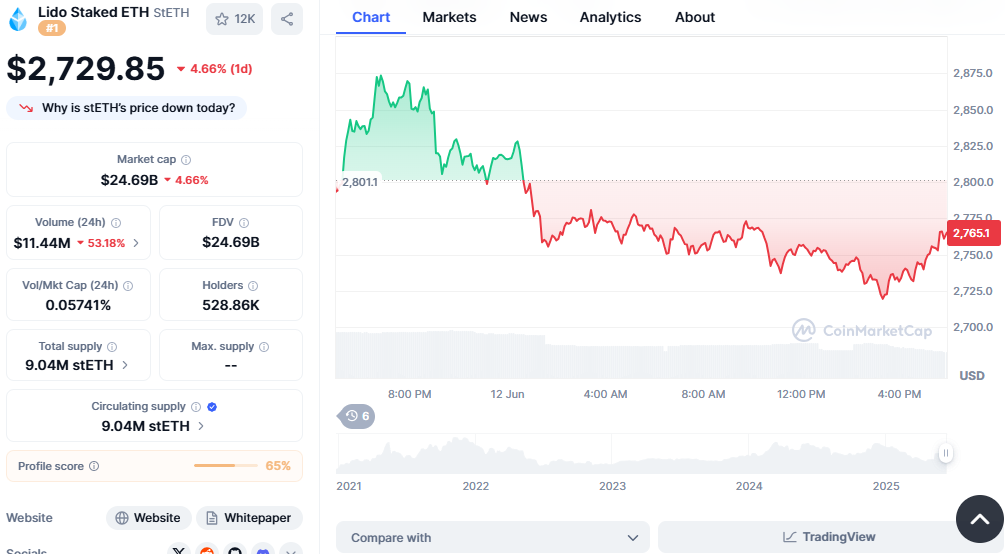Viewport: 1005px width, 554px height.
Task: Click the Profile score info icon
Action: 94,466
